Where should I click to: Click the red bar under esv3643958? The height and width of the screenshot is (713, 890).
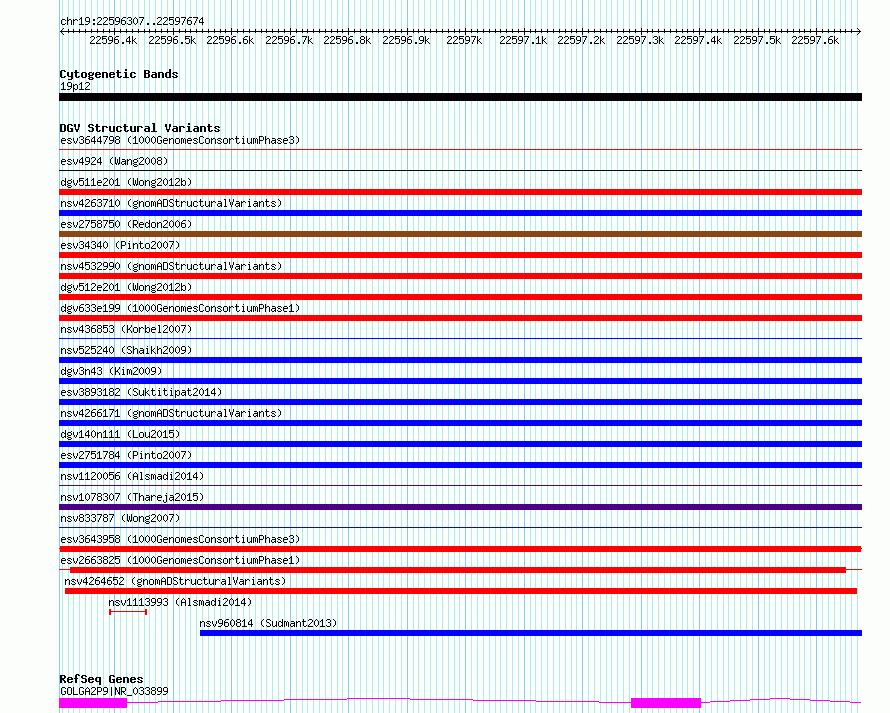460,549
